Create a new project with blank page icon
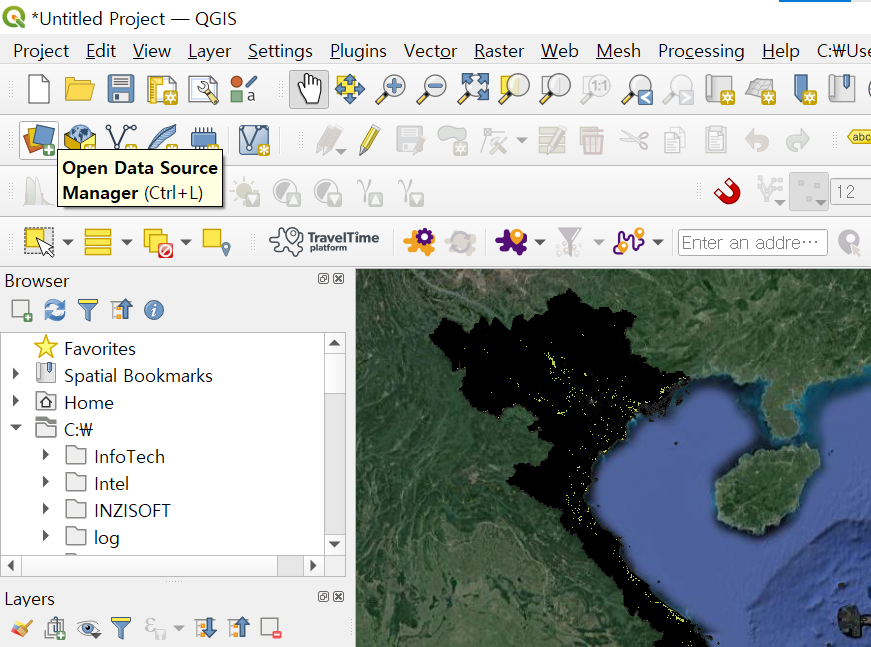Screen dimensions: 871x647 (38, 89)
